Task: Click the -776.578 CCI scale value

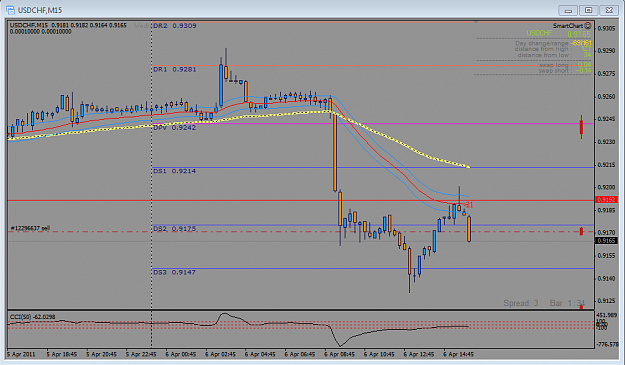Action: coord(607,344)
